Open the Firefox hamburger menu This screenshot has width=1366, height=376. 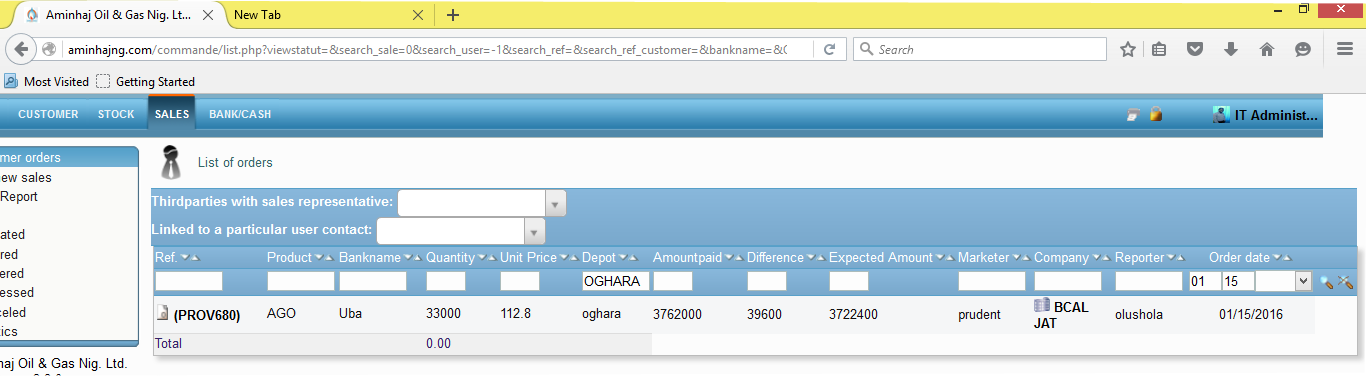[x=1344, y=49]
